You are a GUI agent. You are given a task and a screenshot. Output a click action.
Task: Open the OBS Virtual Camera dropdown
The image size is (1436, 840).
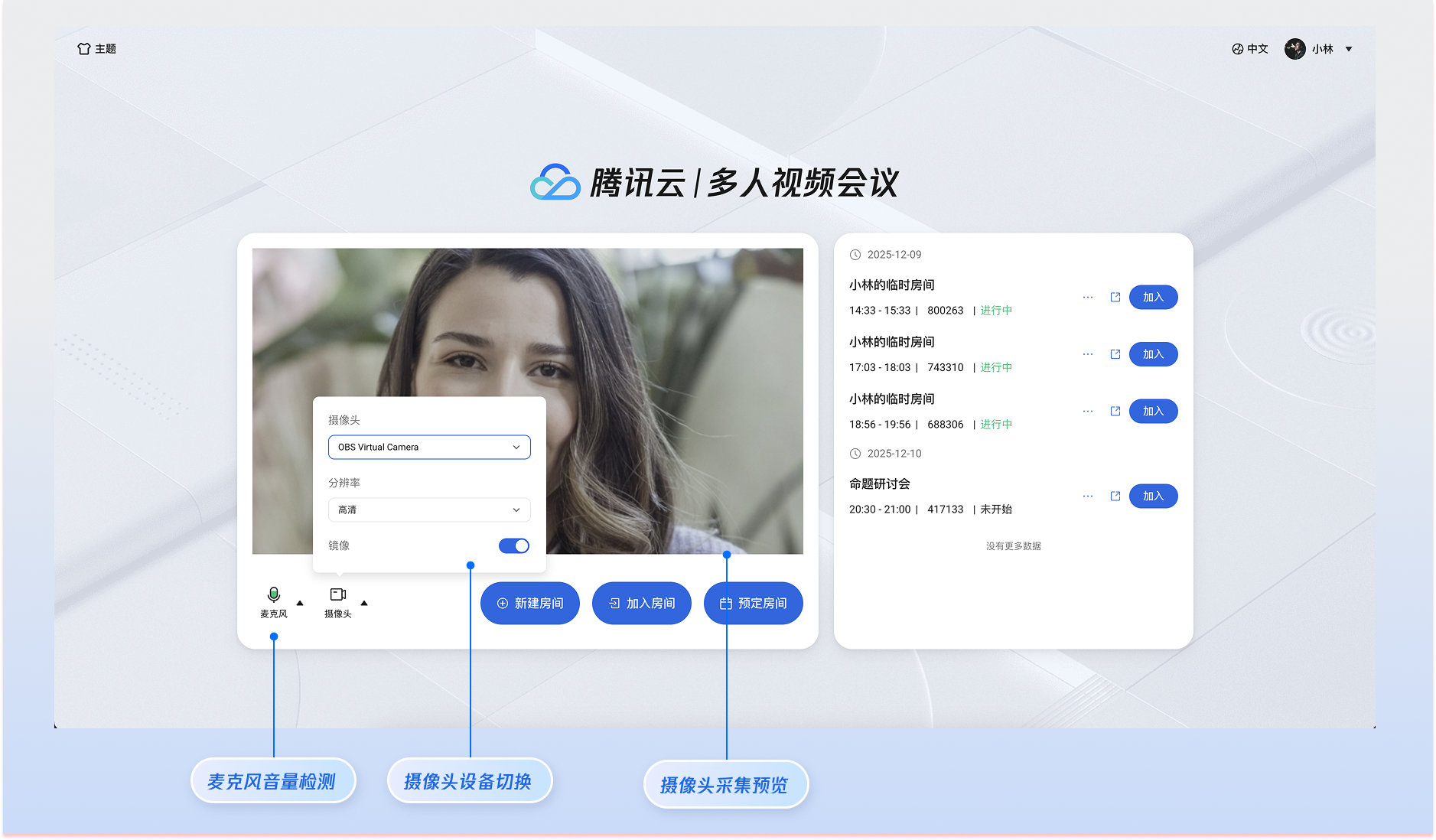pyautogui.click(x=429, y=447)
